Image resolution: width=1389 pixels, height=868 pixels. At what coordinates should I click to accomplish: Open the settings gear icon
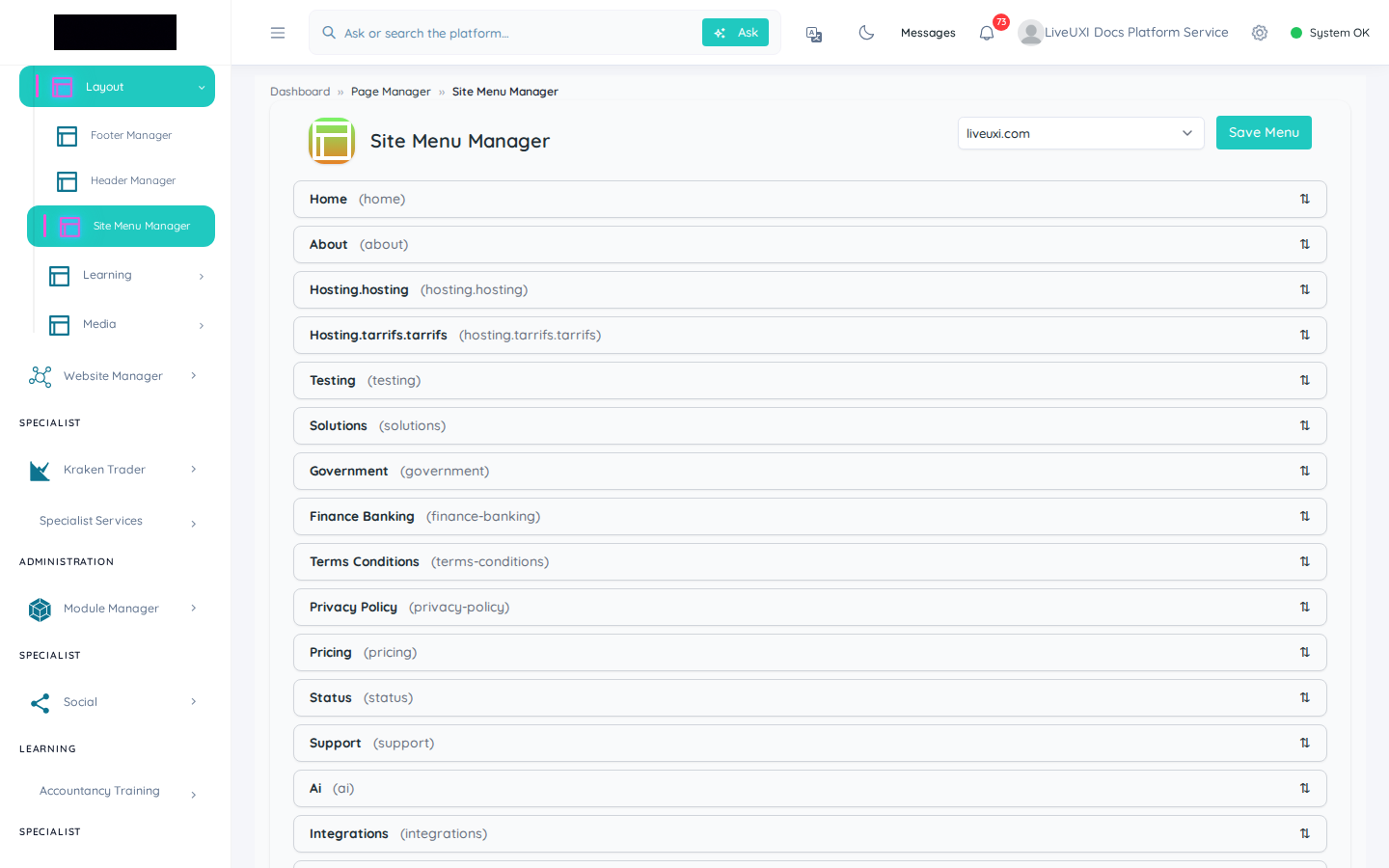(x=1260, y=33)
